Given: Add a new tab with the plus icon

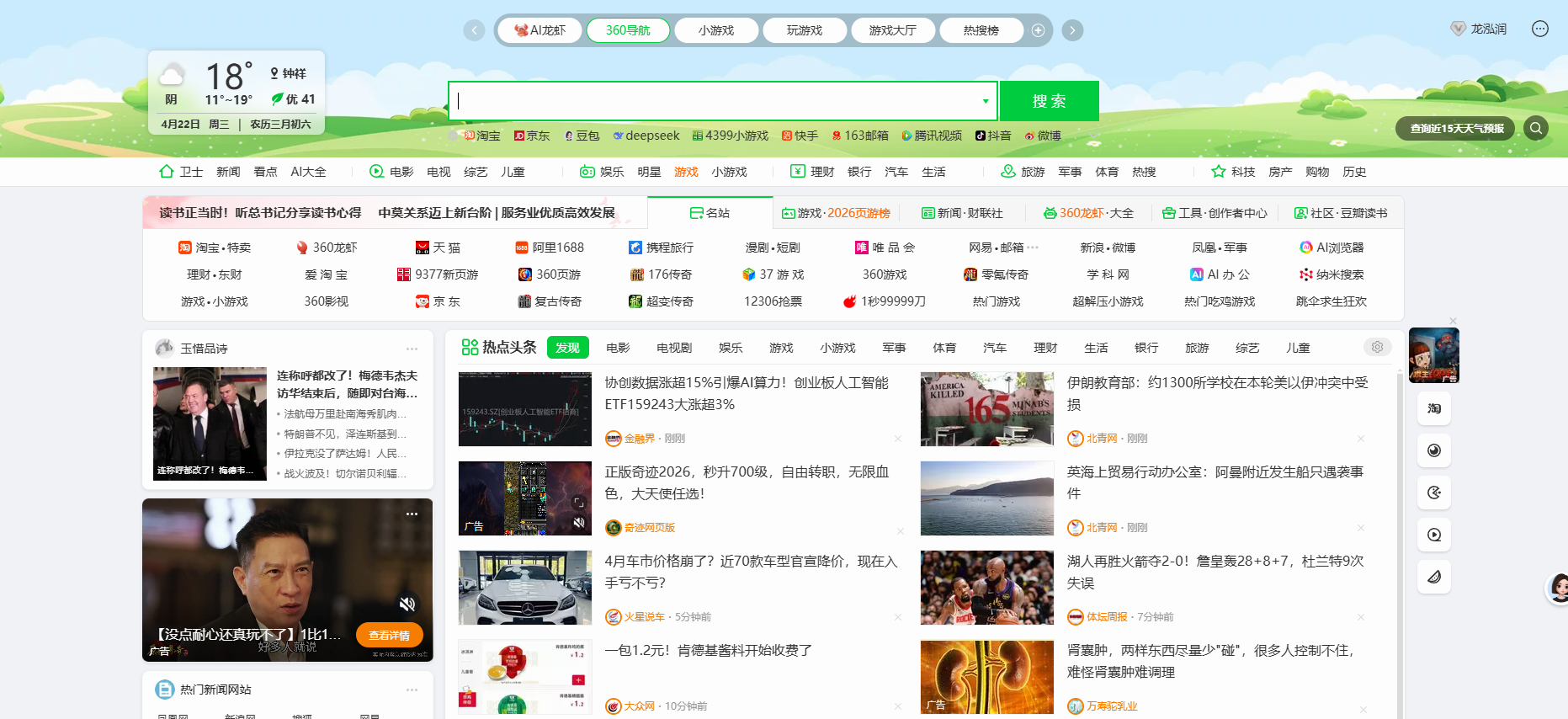Looking at the screenshot, I should click(1039, 30).
